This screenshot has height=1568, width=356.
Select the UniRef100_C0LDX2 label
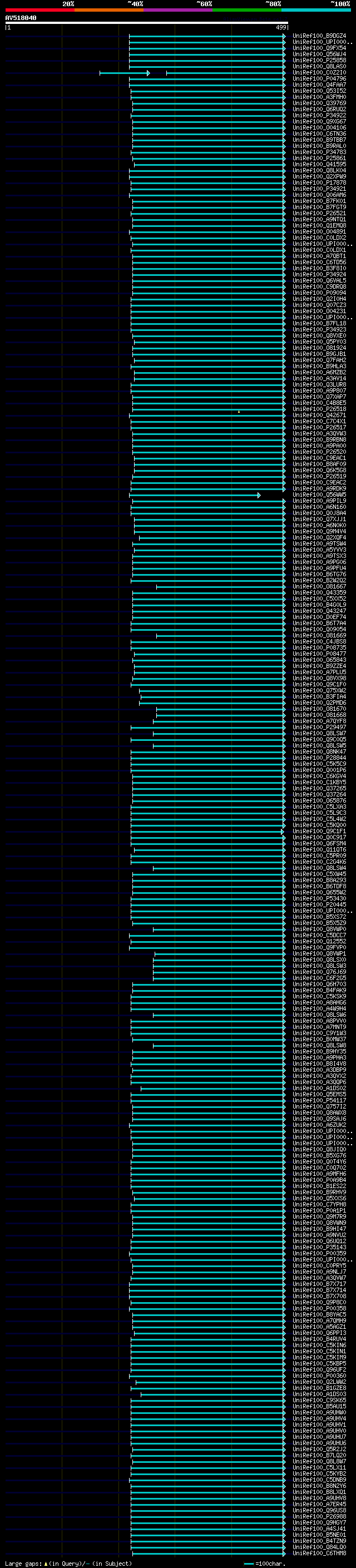(x=319, y=238)
